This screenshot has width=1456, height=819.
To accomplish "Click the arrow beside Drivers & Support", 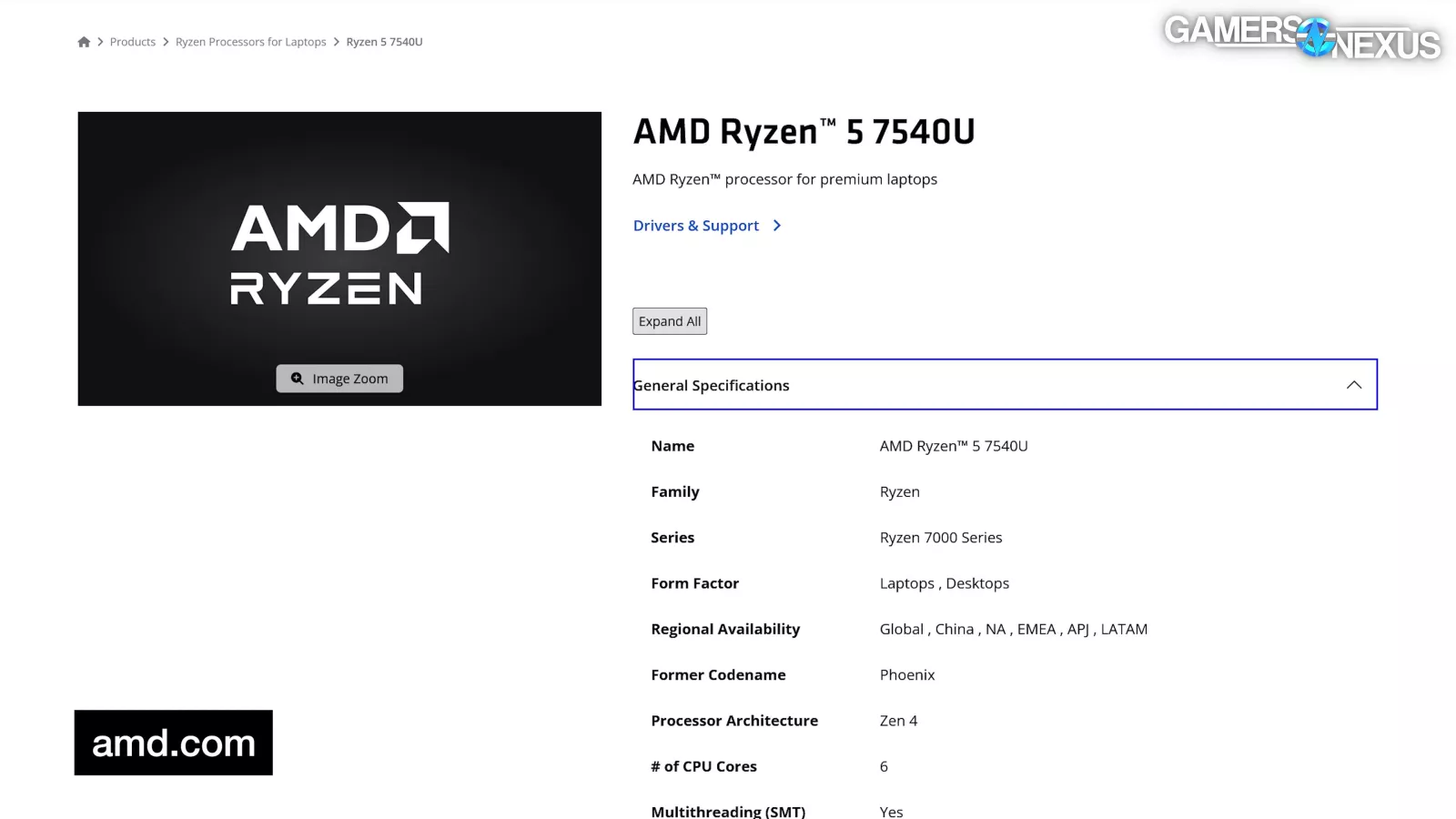I will [x=776, y=226].
